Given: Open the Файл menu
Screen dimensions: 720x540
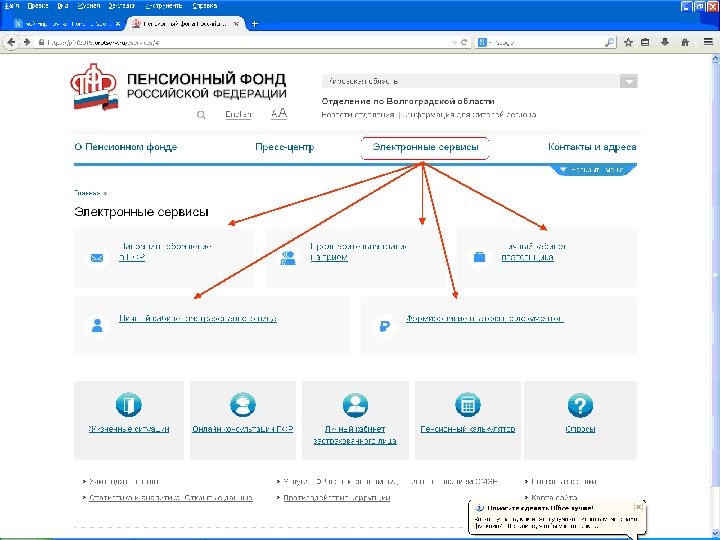Looking at the screenshot, I should pyautogui.click(x=11, y=6).
